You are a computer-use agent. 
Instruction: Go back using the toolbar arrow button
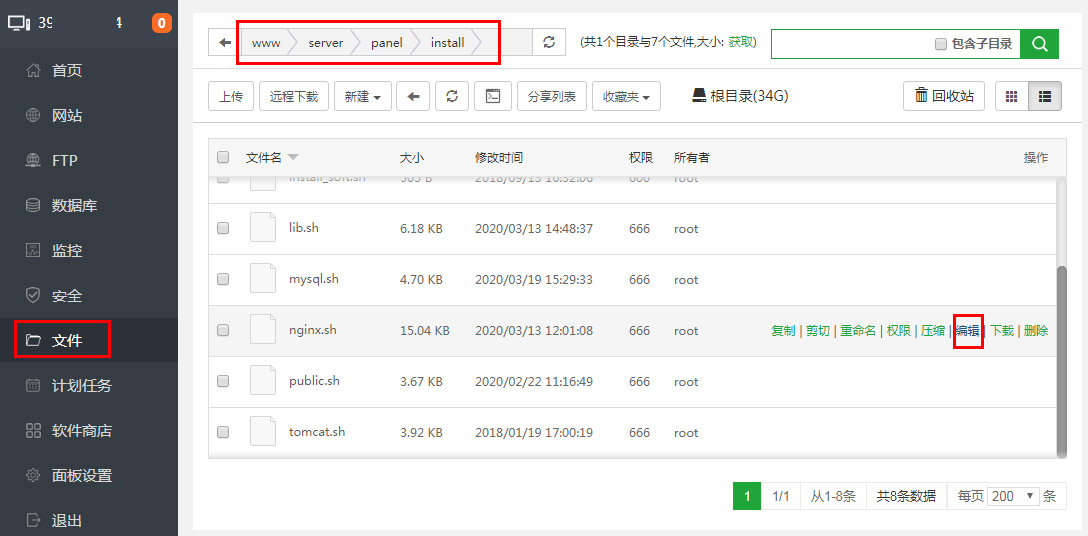click(x=413, y=96)
